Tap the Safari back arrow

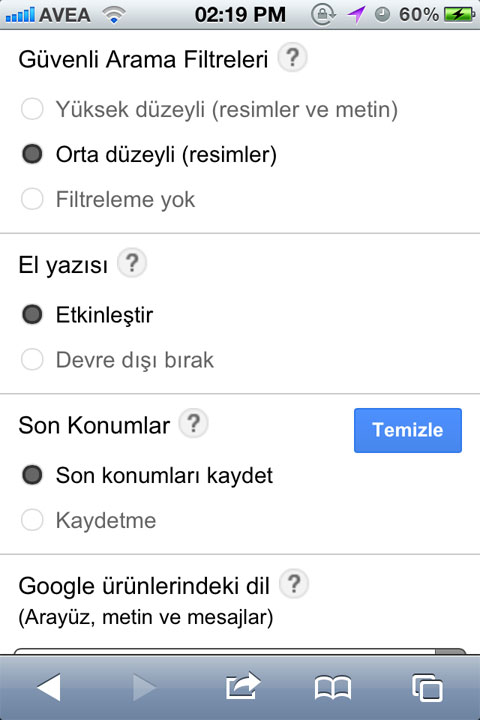coord(49,687)
